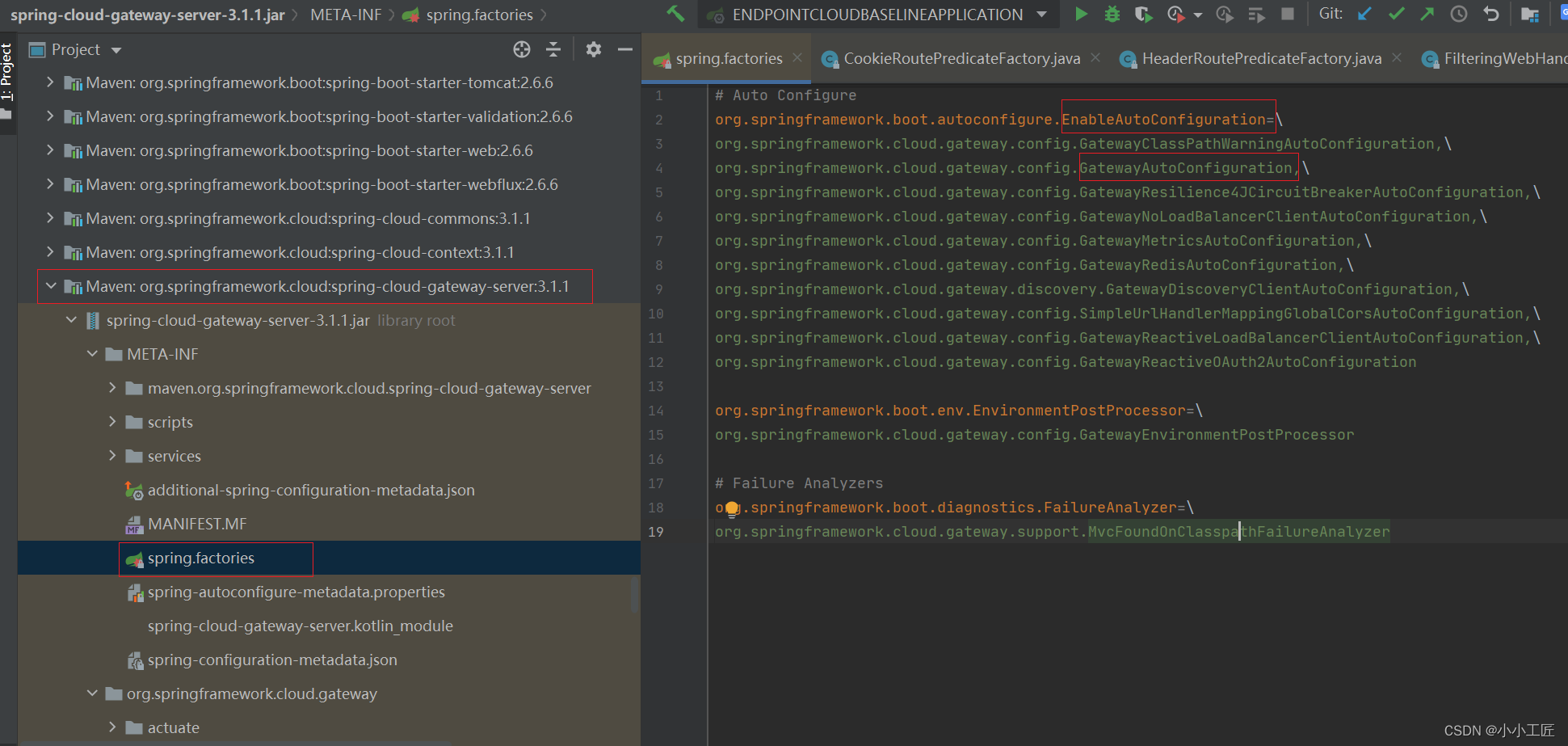The image size is (1568, 746).
Task: Expand spring-boot-starter-validation:2.6.6 library
Action: click(x=50, y=116)
